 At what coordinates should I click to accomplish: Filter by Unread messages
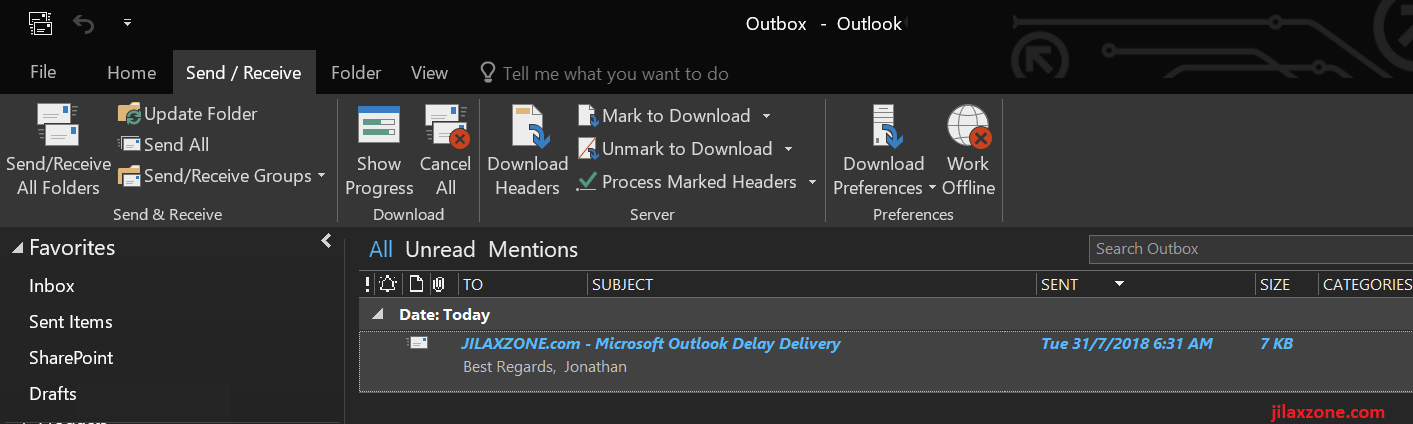coord(440,250)
